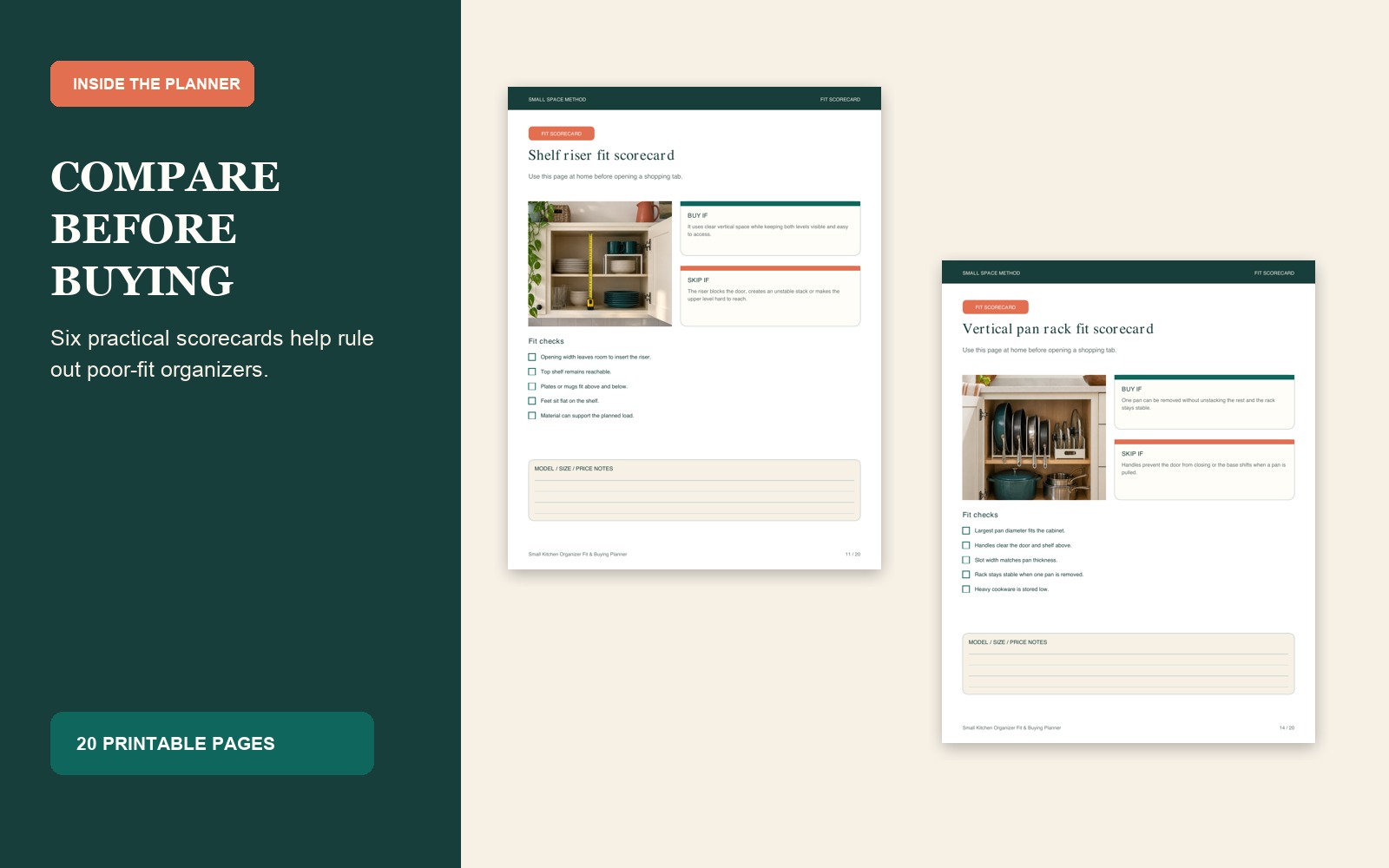Viewport: 1389px width, 868px height.
Task: Tick 'Rack stays stable when one pan is removed'
Action: pyautogui.click(x=966, y=575)
